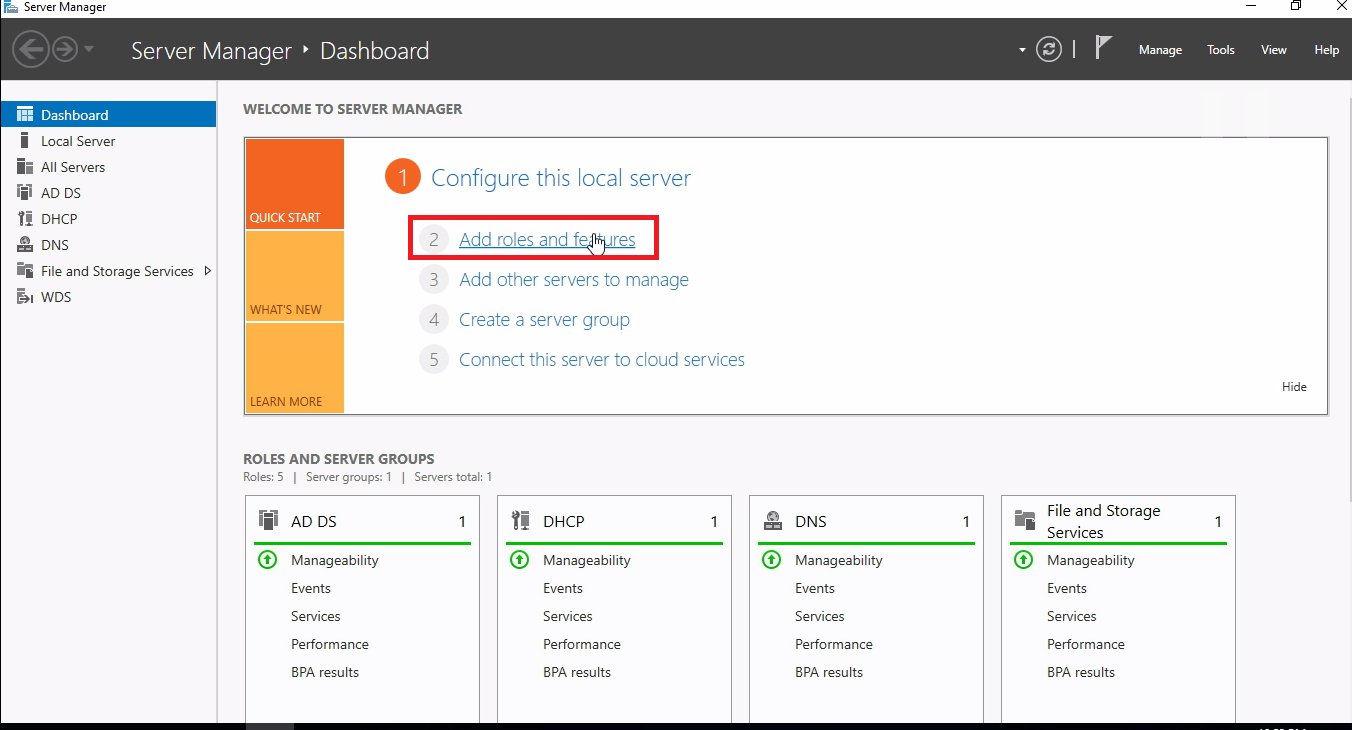Open BPA results in DNS tile
Screen dimensions: 1352x730
[x=829, y=672]
